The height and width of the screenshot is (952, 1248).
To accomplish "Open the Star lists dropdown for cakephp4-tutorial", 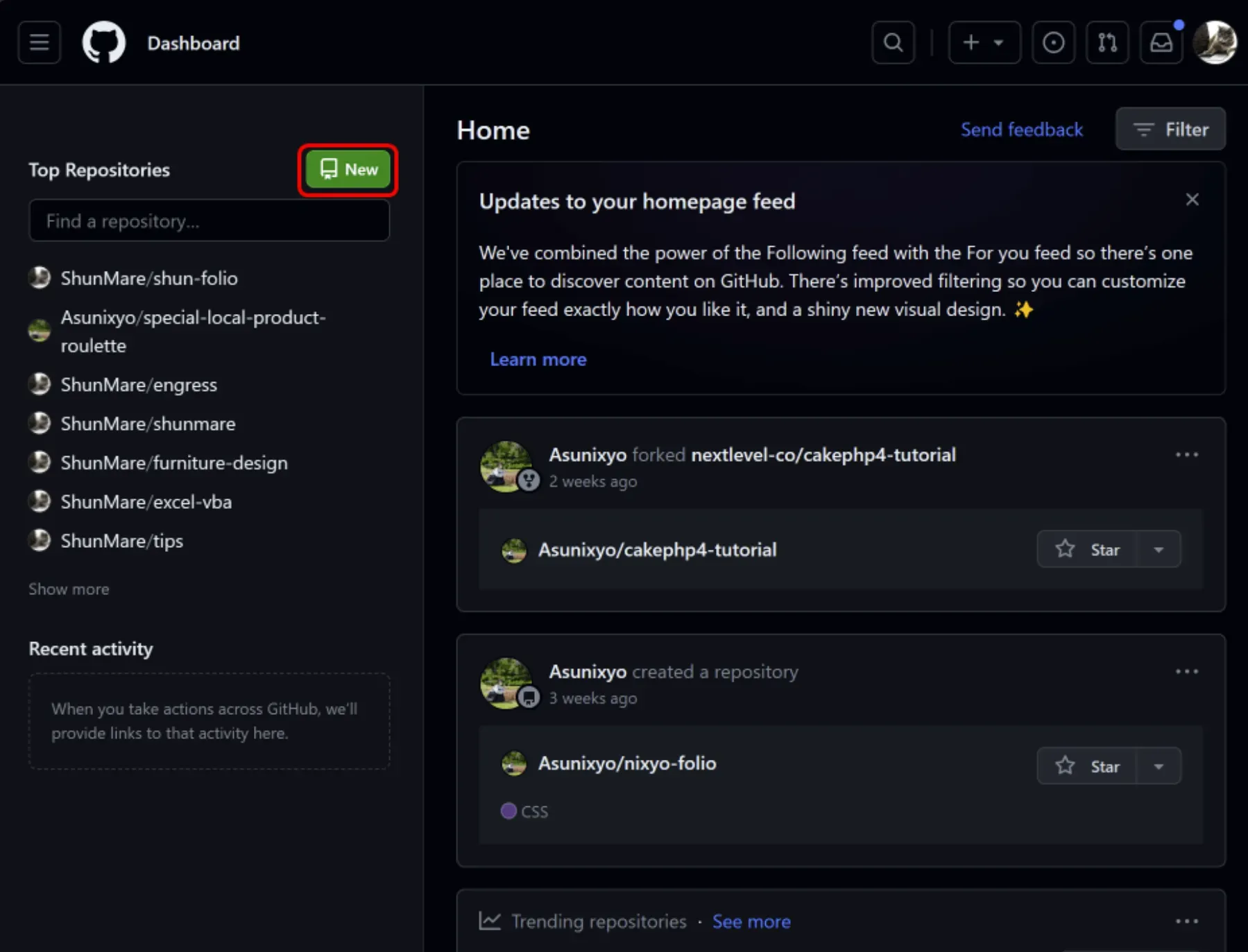I will pos(1158,549).
